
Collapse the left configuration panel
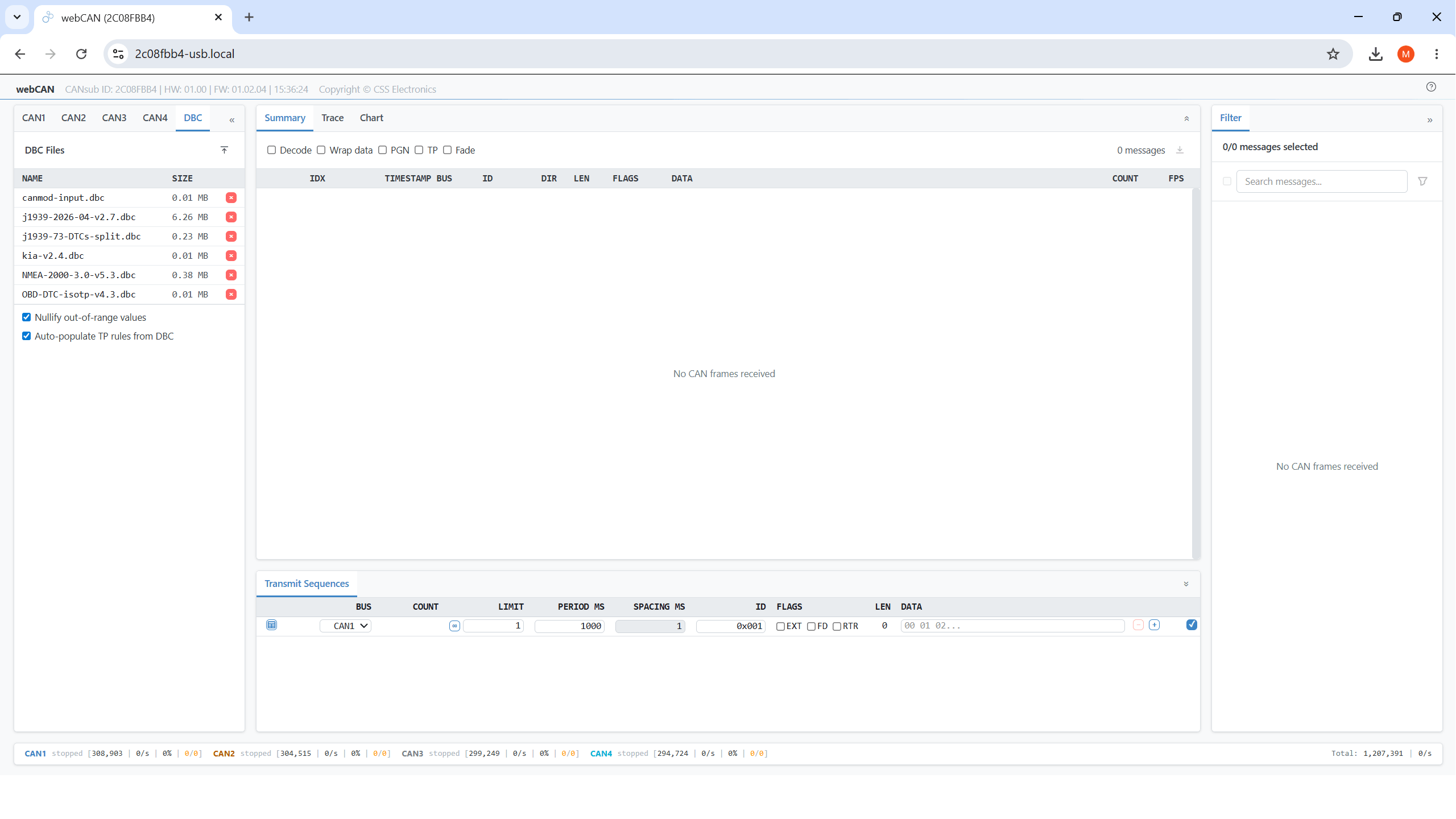pos(232,120)
